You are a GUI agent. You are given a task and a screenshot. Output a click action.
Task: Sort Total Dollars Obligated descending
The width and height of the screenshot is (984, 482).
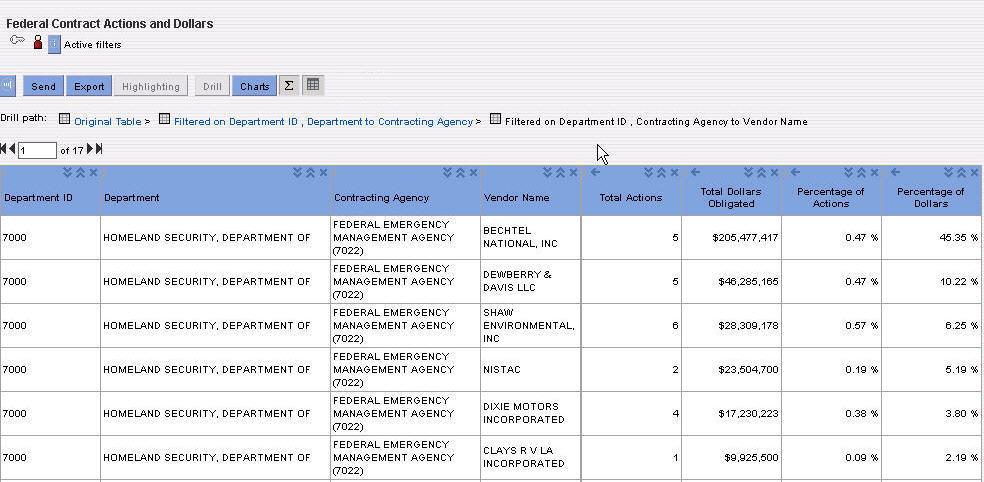(x=749, y=173)
